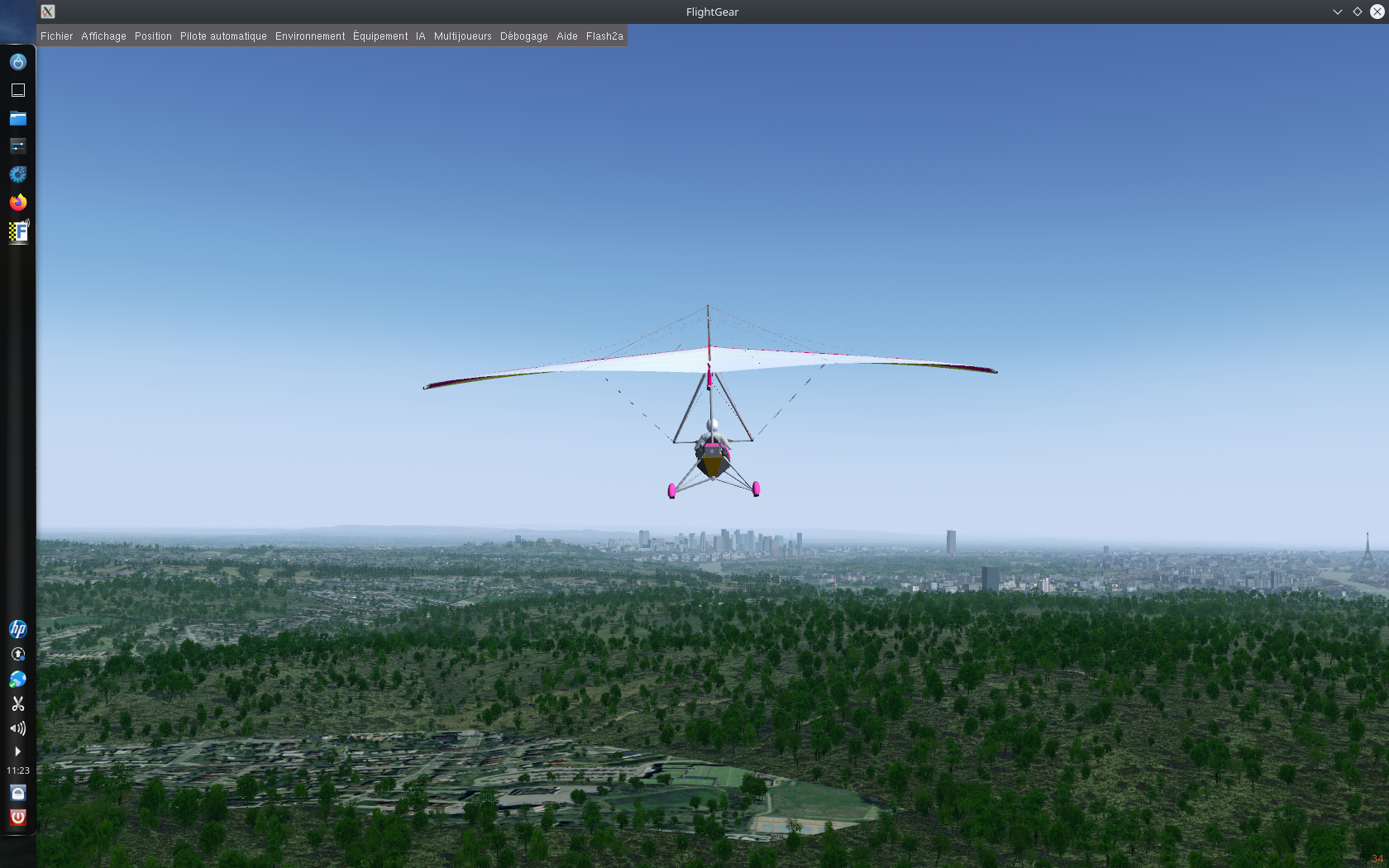Open the Affichage menu
Screen dimensions: 1389x868
[103, 36]
